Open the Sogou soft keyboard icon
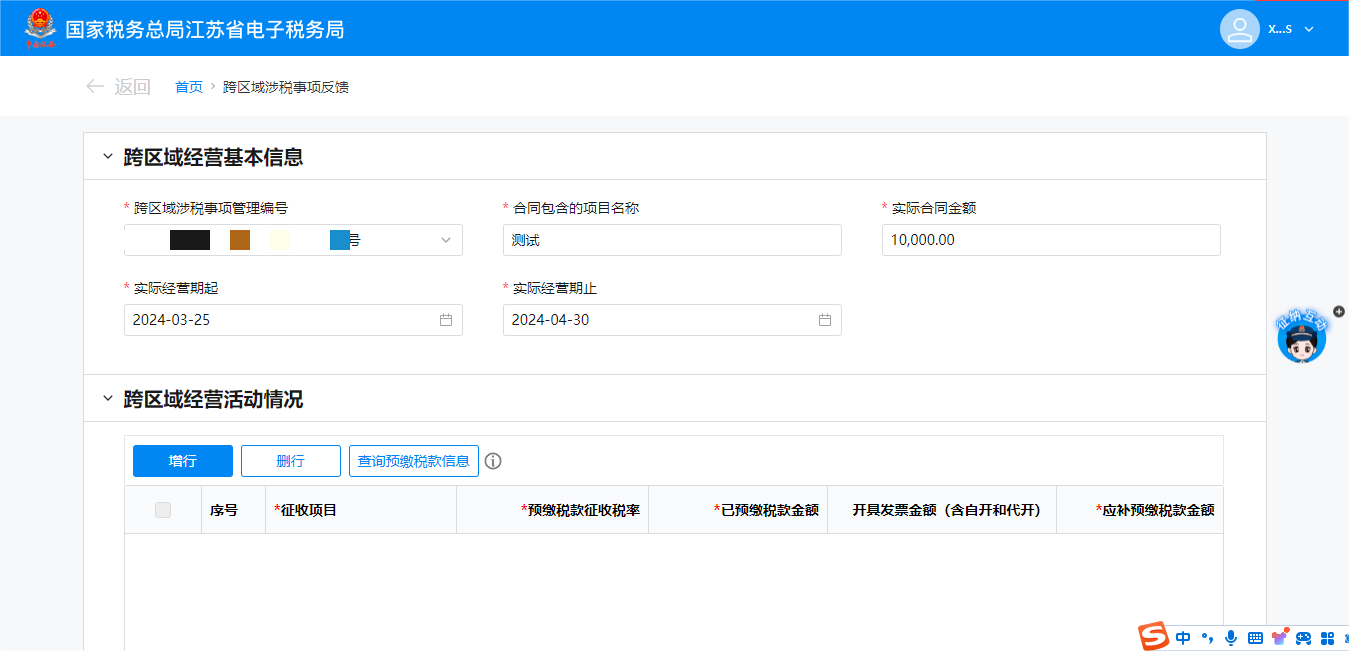 coord(1255,637)
